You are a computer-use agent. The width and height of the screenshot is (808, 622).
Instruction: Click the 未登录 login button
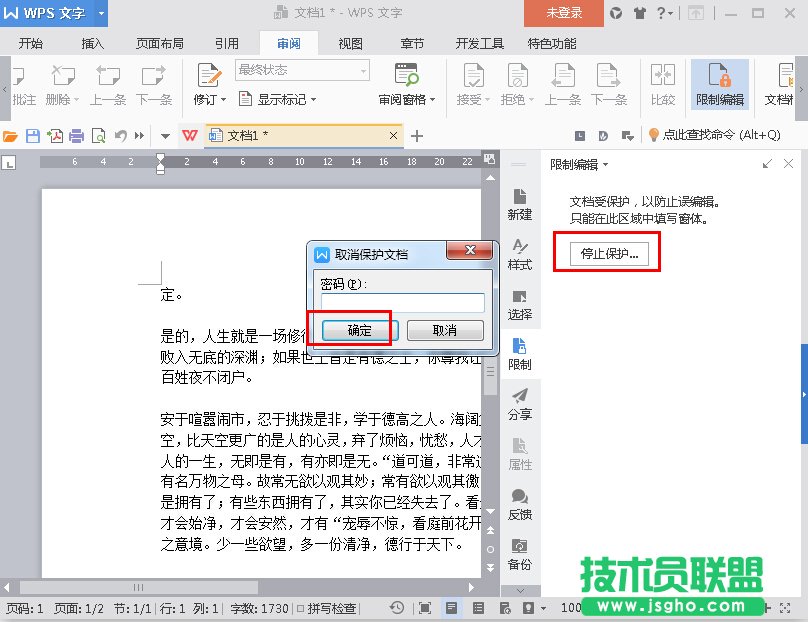tap(564, 13)
